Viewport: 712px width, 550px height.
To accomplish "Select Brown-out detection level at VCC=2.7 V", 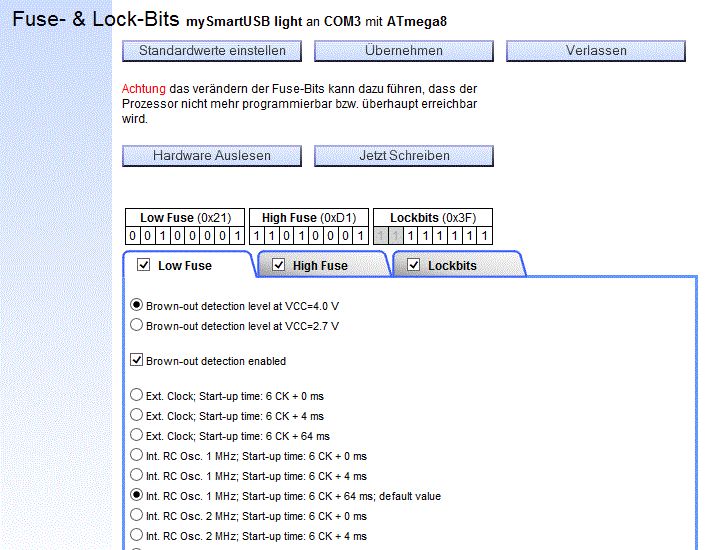I will pyautogui.click(x=137, y=325).
